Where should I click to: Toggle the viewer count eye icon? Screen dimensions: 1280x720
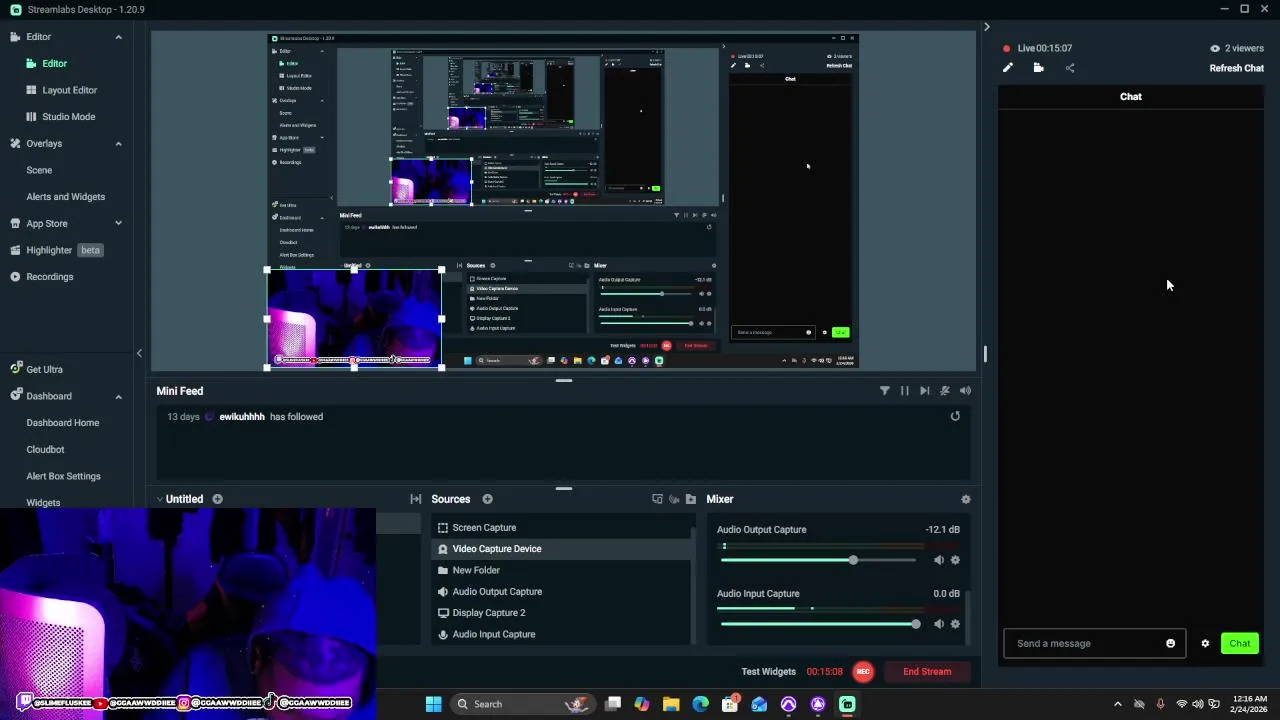coord(1215,48)
